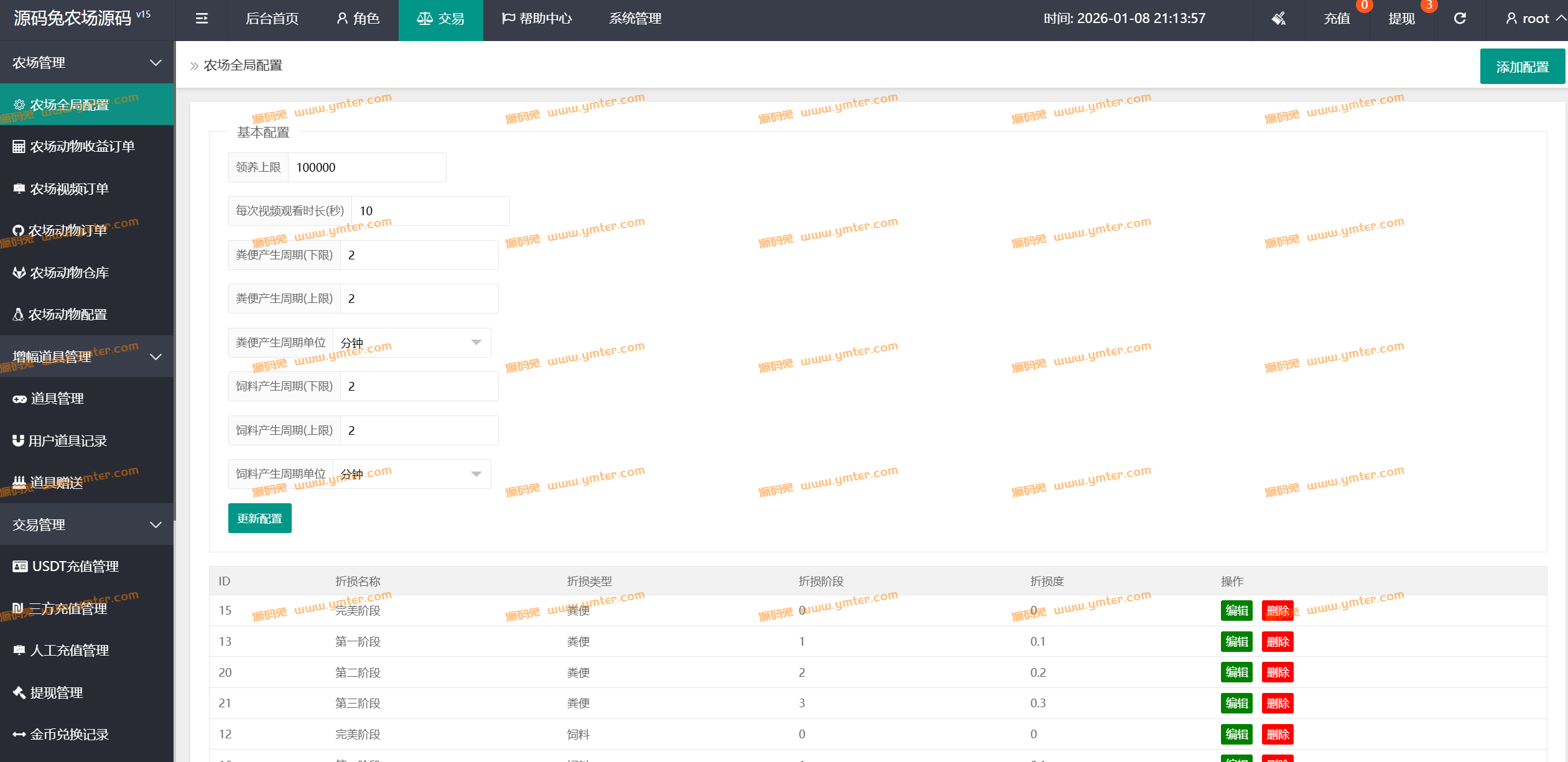Viewport: 1568px width, 762px height.
Task: Switch to 帮助中心 top tab
Action: click(536, 19)
